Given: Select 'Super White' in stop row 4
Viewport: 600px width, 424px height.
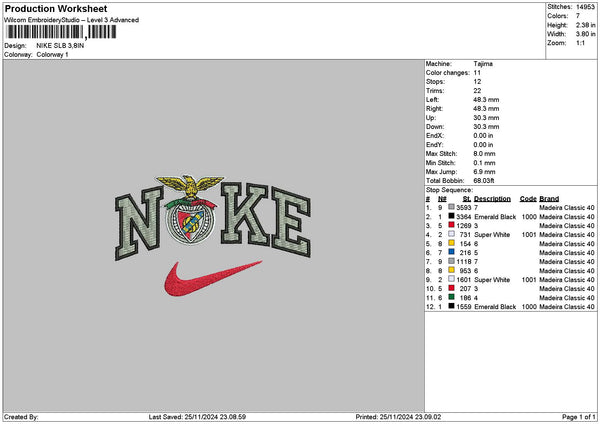Looking at the screenshot, I should [492, 235].
